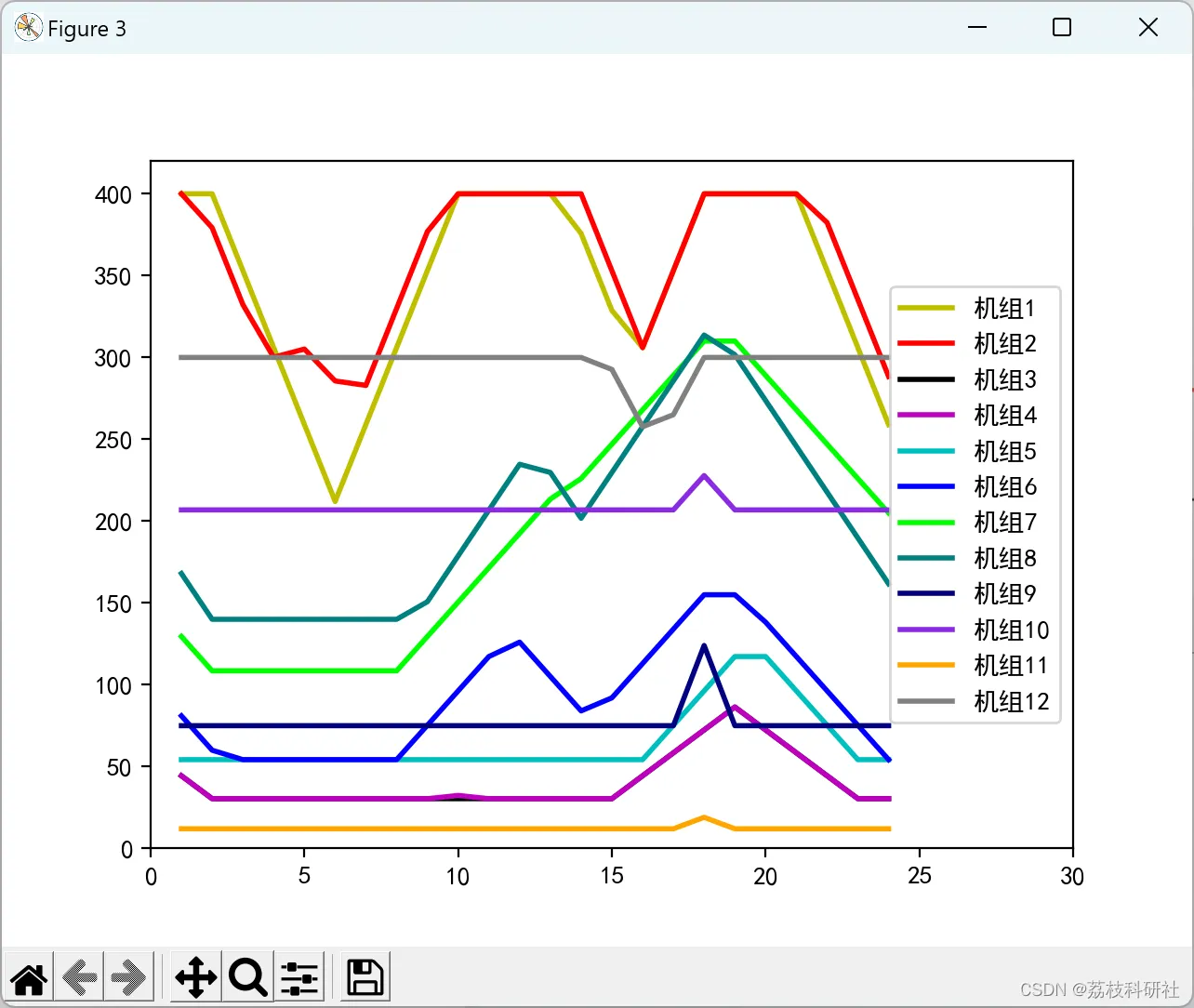
Task: Click the 机组12 legend label
Action: [x=1011, y=701]
